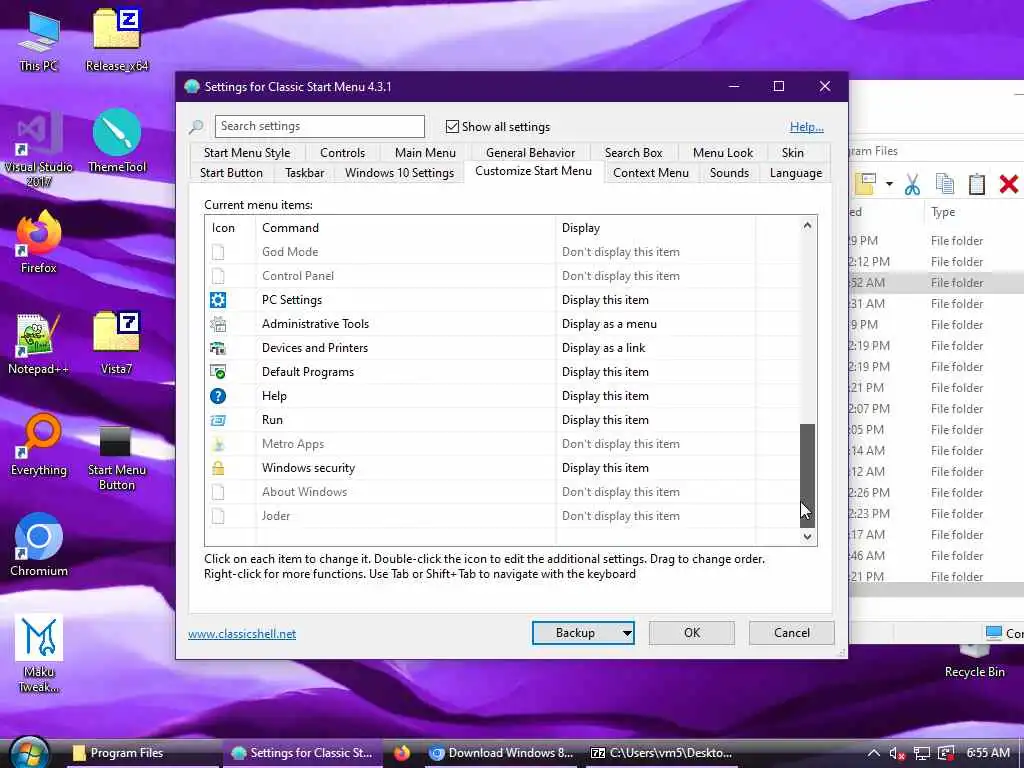Click the Type column header in Explorer
1024x768 pixels.
click(943, 212)
